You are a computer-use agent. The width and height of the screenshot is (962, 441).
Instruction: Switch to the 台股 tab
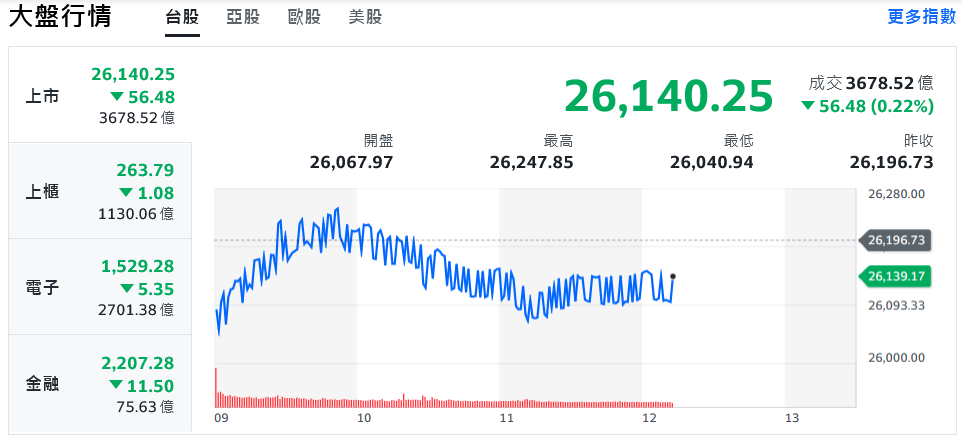click(183, 18)
